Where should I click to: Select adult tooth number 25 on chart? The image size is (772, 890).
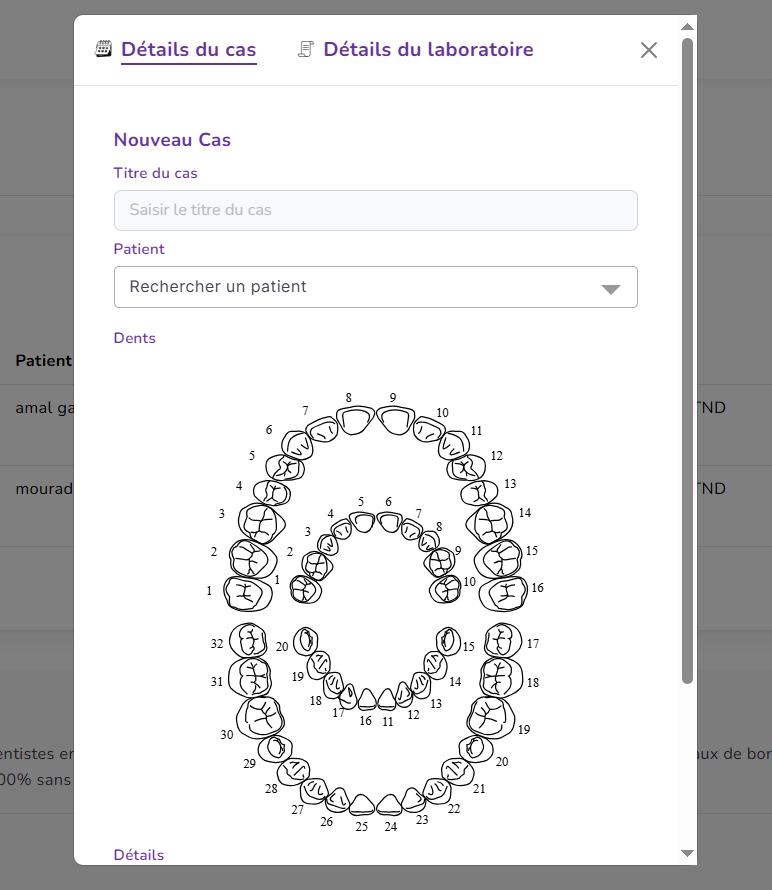coord(362,803)
